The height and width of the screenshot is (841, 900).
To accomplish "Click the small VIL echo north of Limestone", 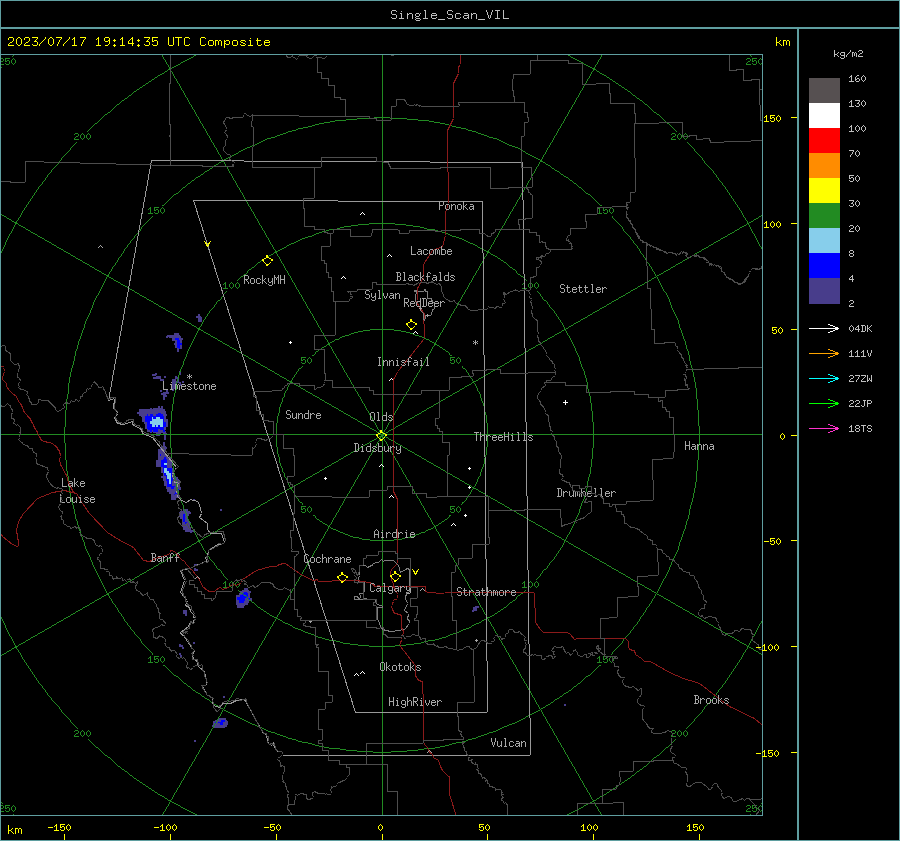I will [175, 341].
